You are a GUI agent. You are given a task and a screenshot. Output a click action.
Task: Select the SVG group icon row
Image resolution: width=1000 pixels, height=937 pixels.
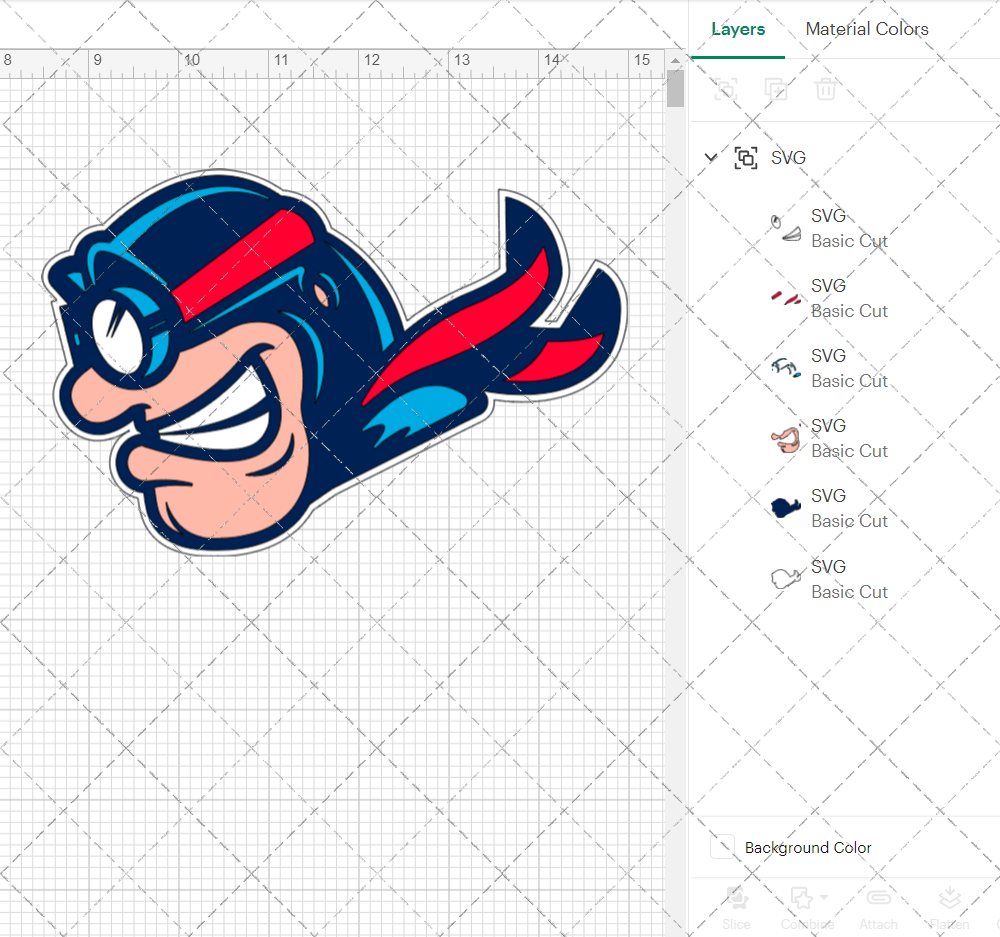point(746,158)
